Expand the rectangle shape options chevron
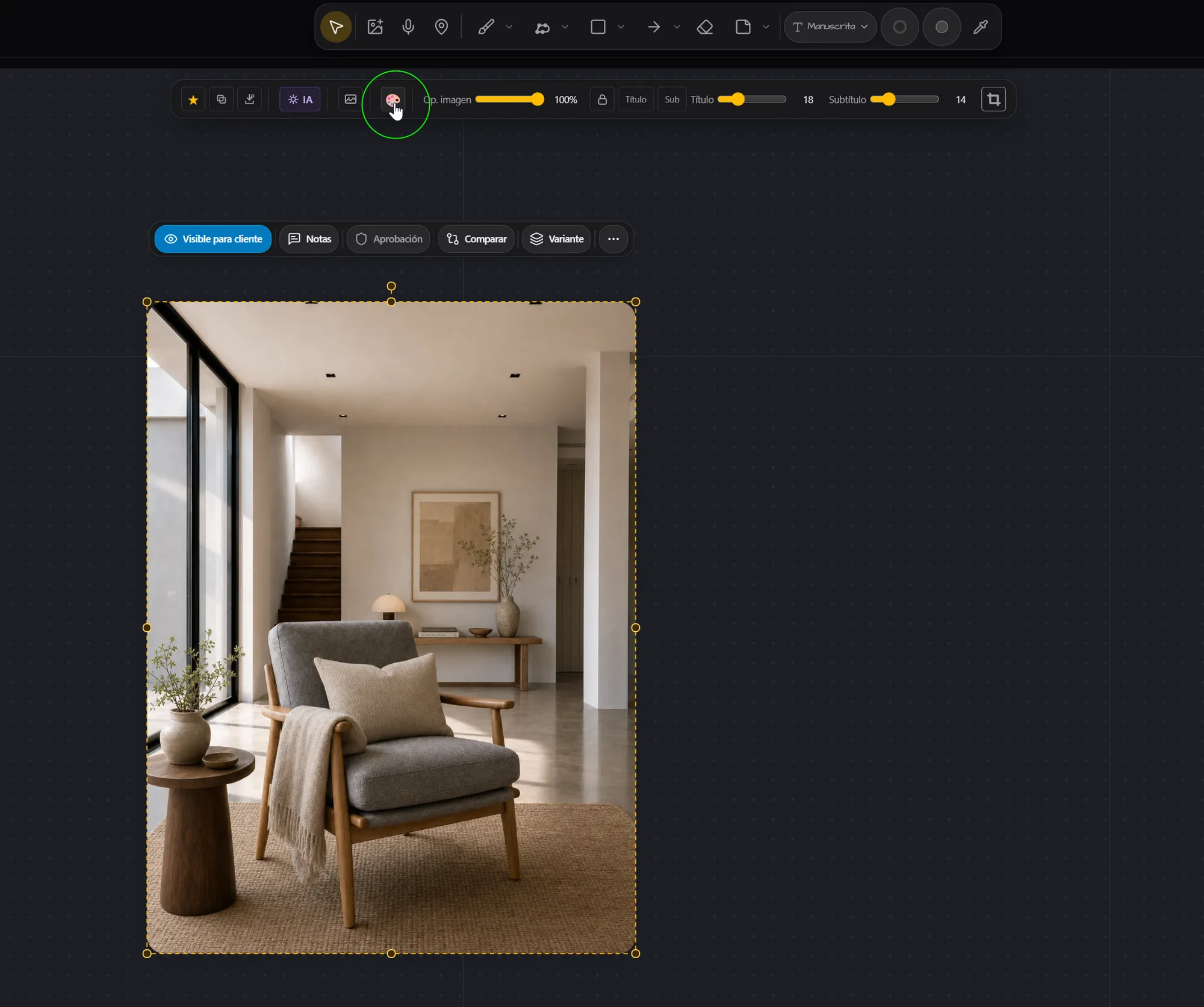Image resolution: width=1204 pixels, height=1007 pixels. click(x=621, y=27)
